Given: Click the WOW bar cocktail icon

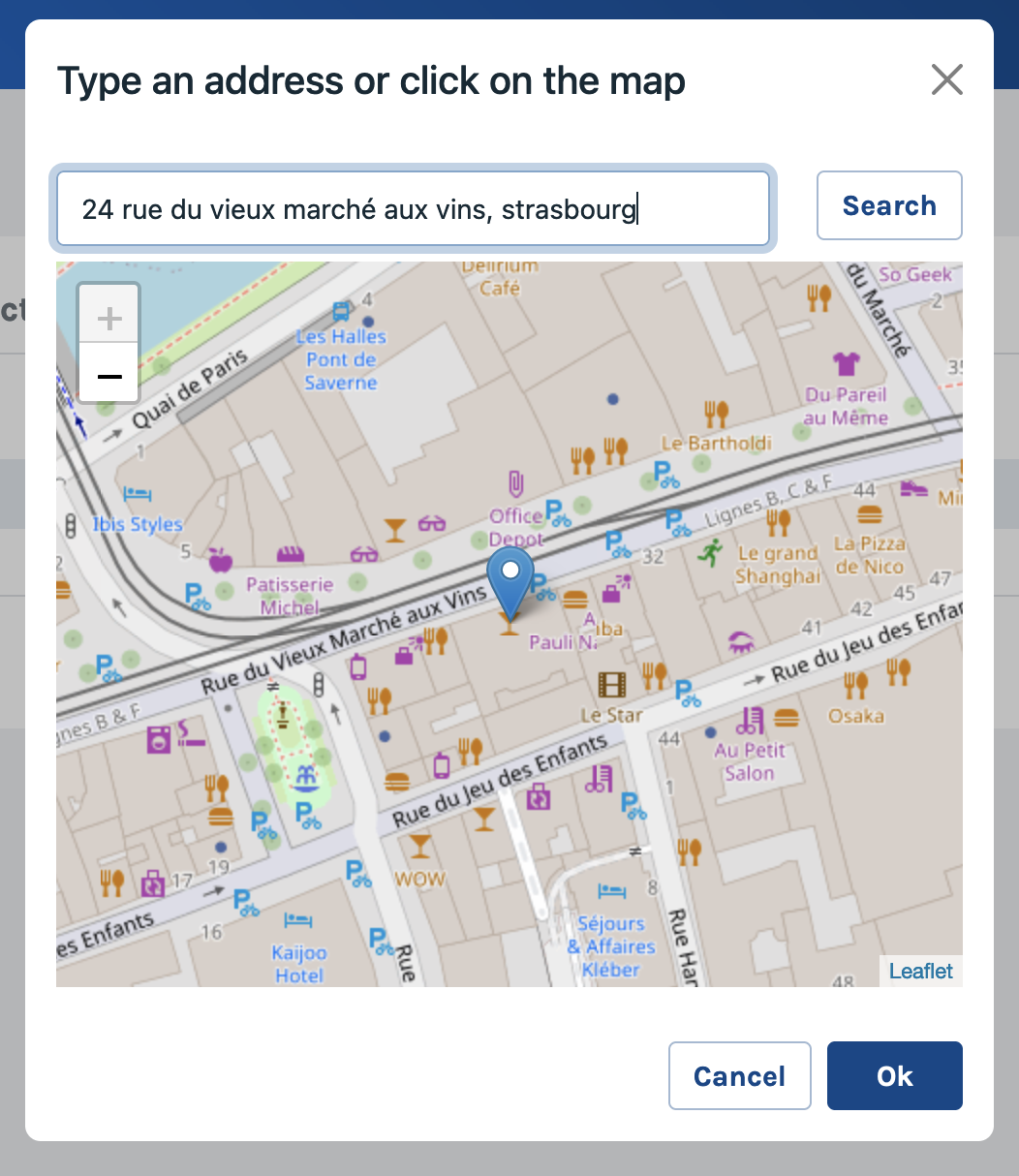Looking at the screenshot, I should (x=419, y=847).
